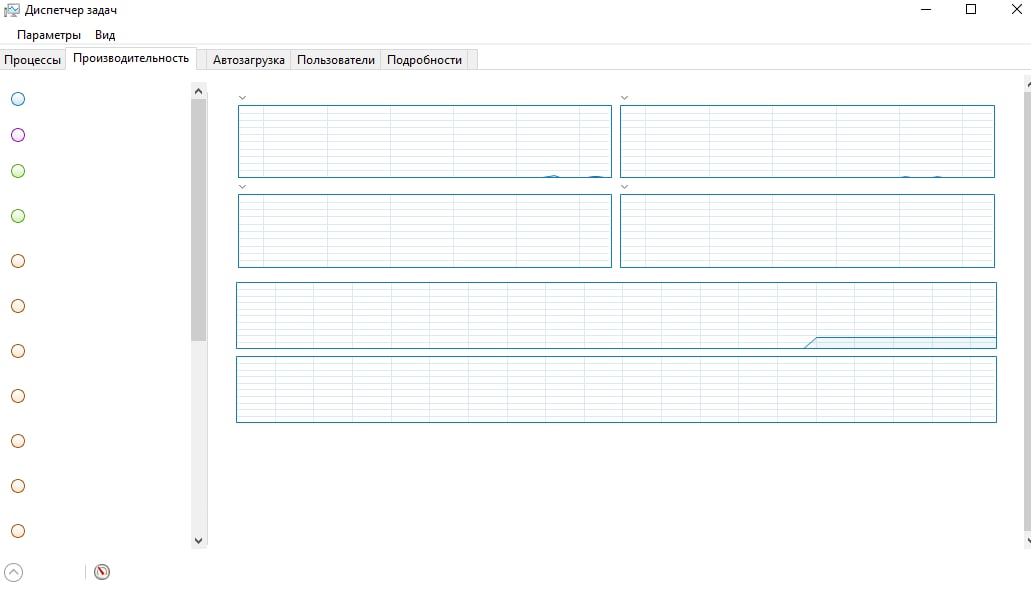The height and width of the screenshot is (597, 1031).
Task: Select the blue circle resource in sidebar
Action: [18, 99]
